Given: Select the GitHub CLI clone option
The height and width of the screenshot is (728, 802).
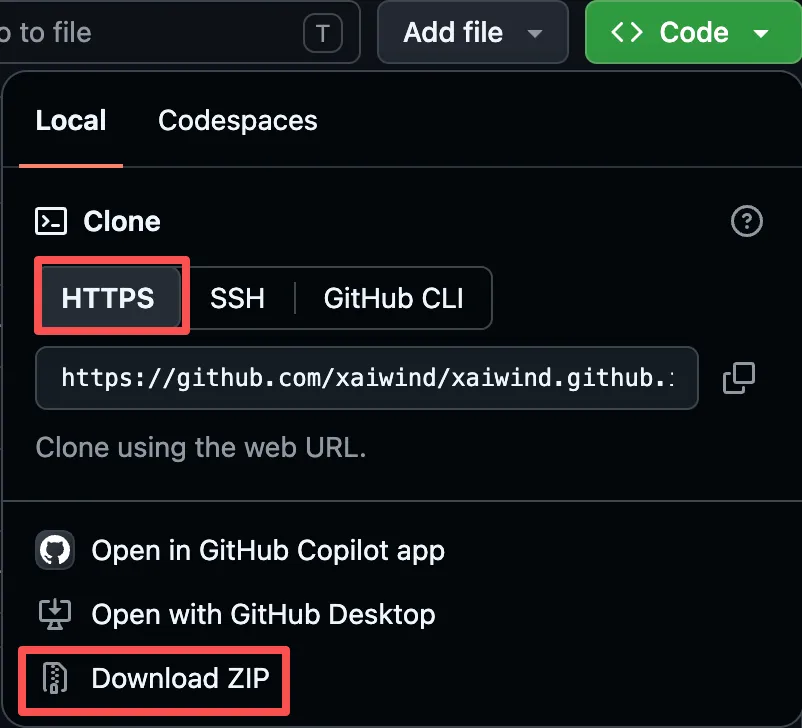Looking at the screenshot, I should (x=393, y=298).
